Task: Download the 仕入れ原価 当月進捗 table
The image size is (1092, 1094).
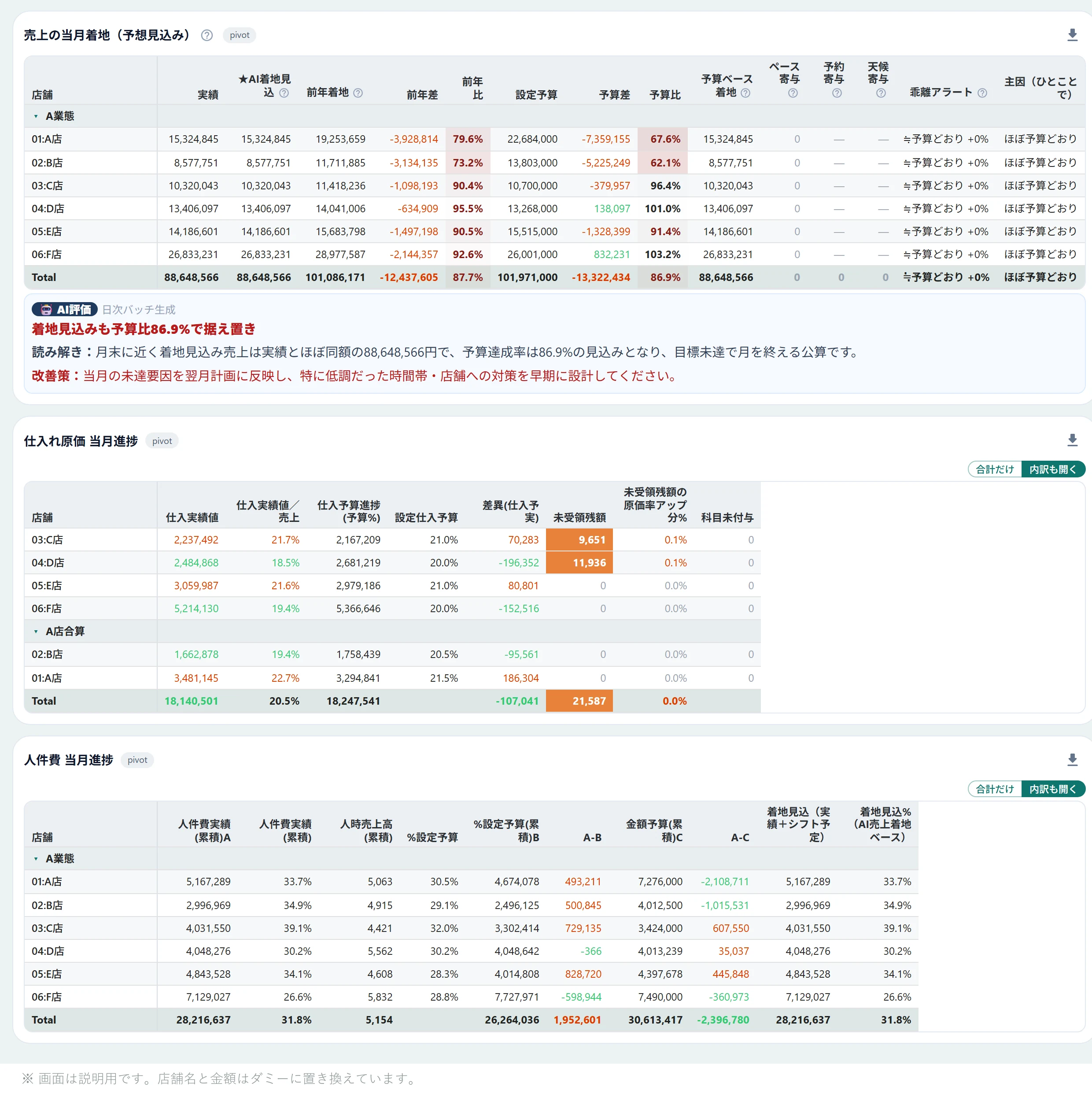Action: [x=1072, y=440]
